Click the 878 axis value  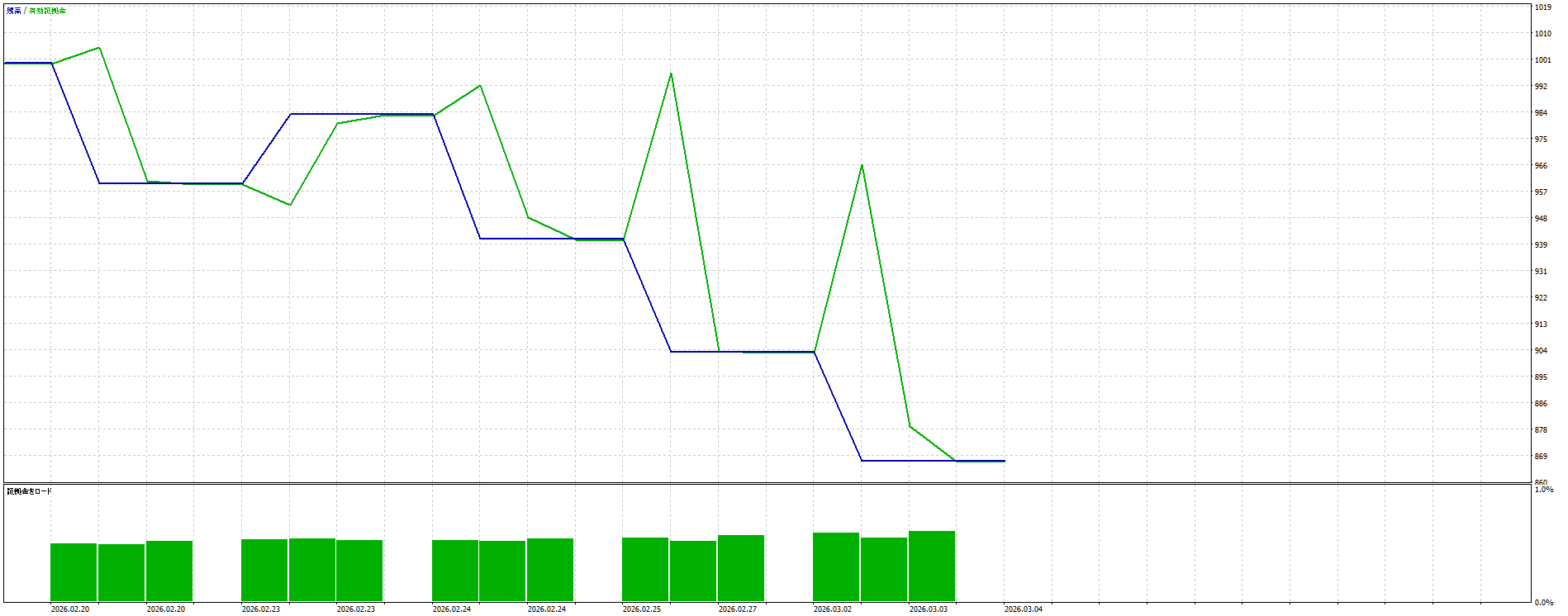(1541, 430)
